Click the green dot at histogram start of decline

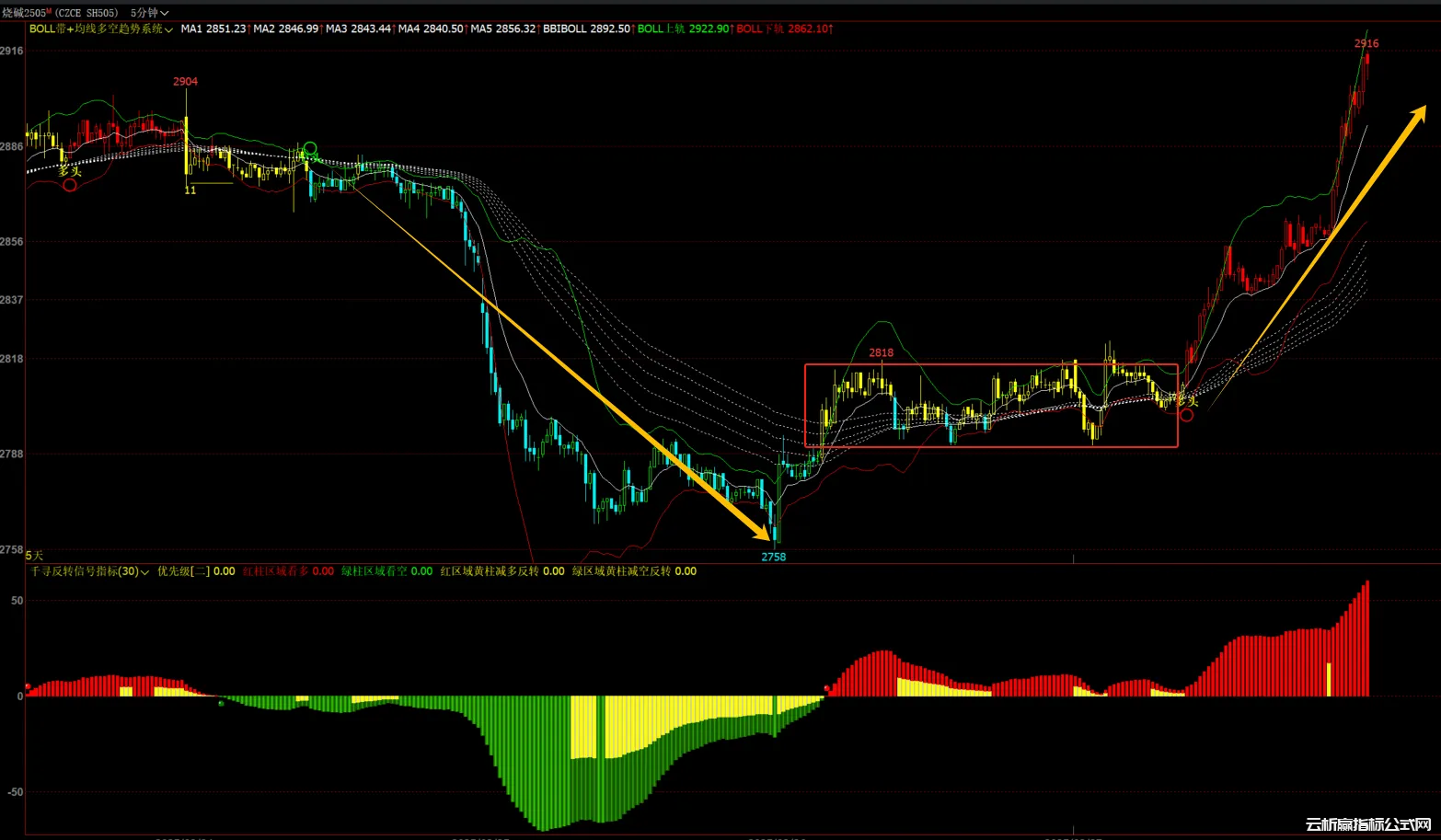(221, 703)
